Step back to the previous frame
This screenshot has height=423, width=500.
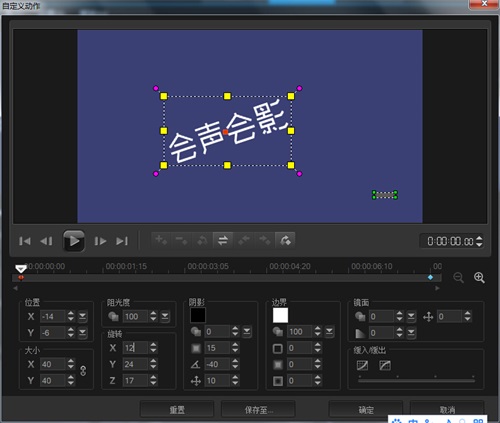pyautogui.click(x=46, y=241)
